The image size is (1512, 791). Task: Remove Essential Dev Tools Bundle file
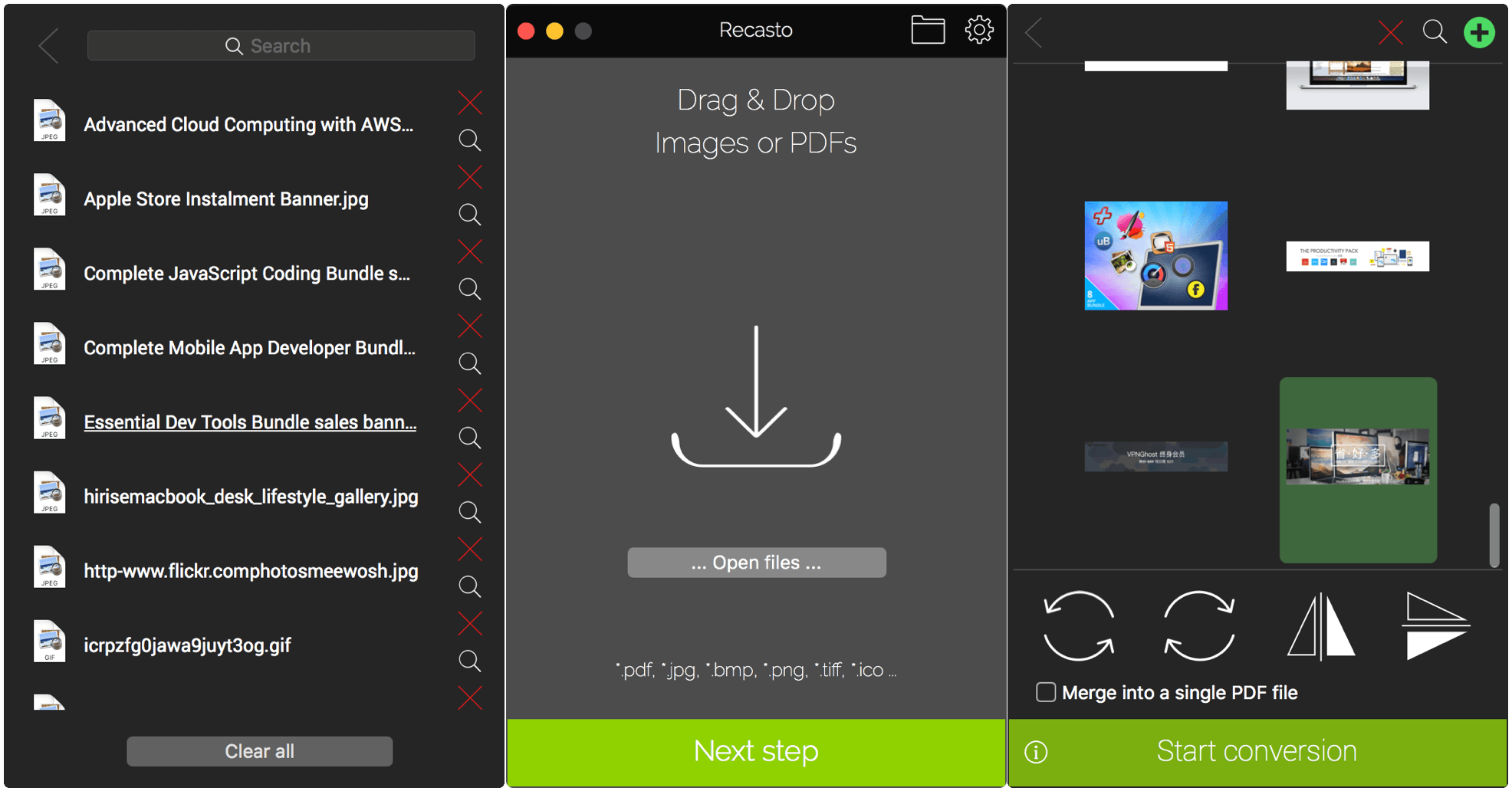tap(470, 400)
